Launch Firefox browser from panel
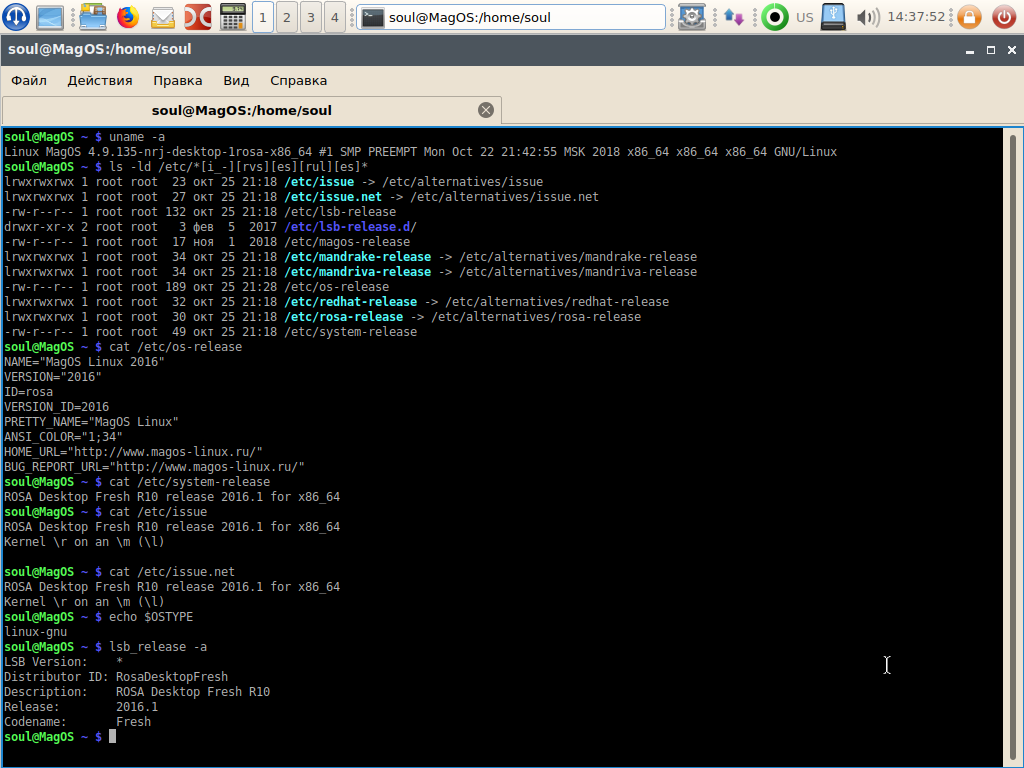1024x768 pixels. pos(128,17)
